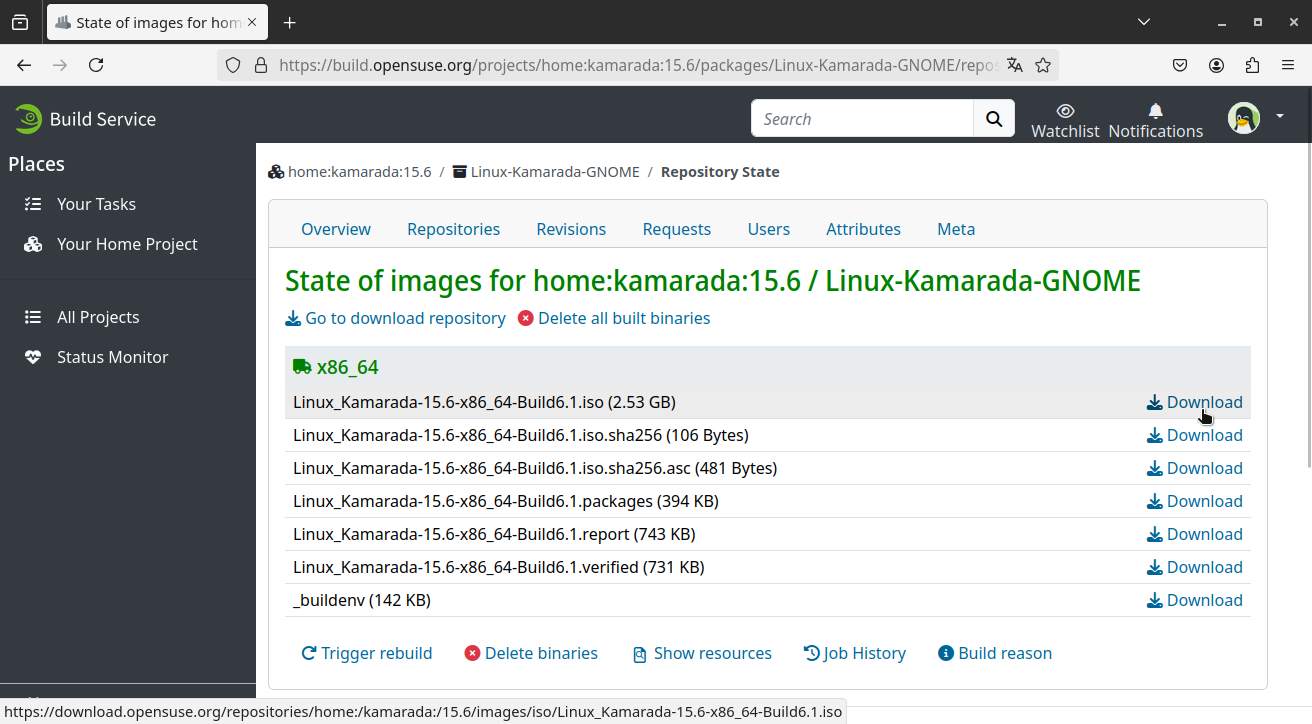
Task: Go back to previous page
Action: 24,65
